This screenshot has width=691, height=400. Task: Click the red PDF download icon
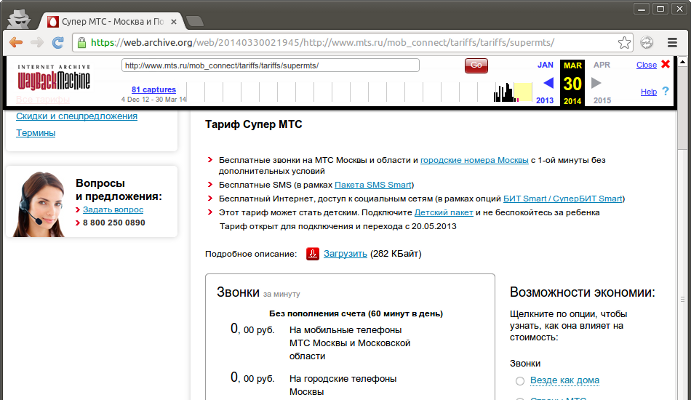(x=312, y=254)
